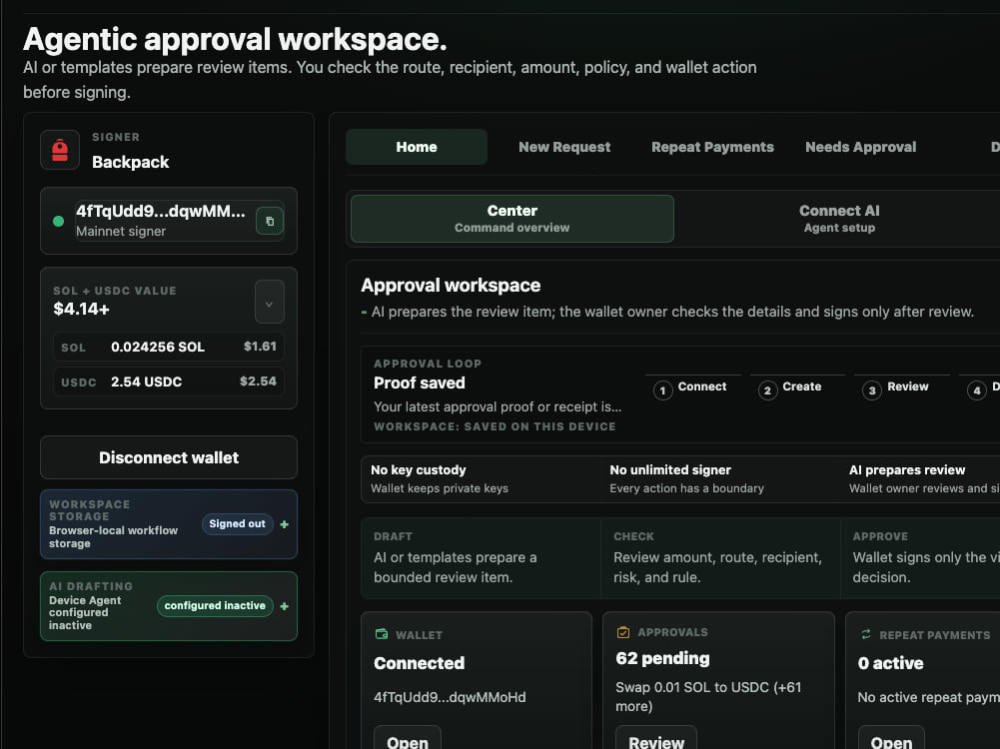Click the Approvals clipboard icon
The height and width of the screenshot is (749, 1000).
623,632
